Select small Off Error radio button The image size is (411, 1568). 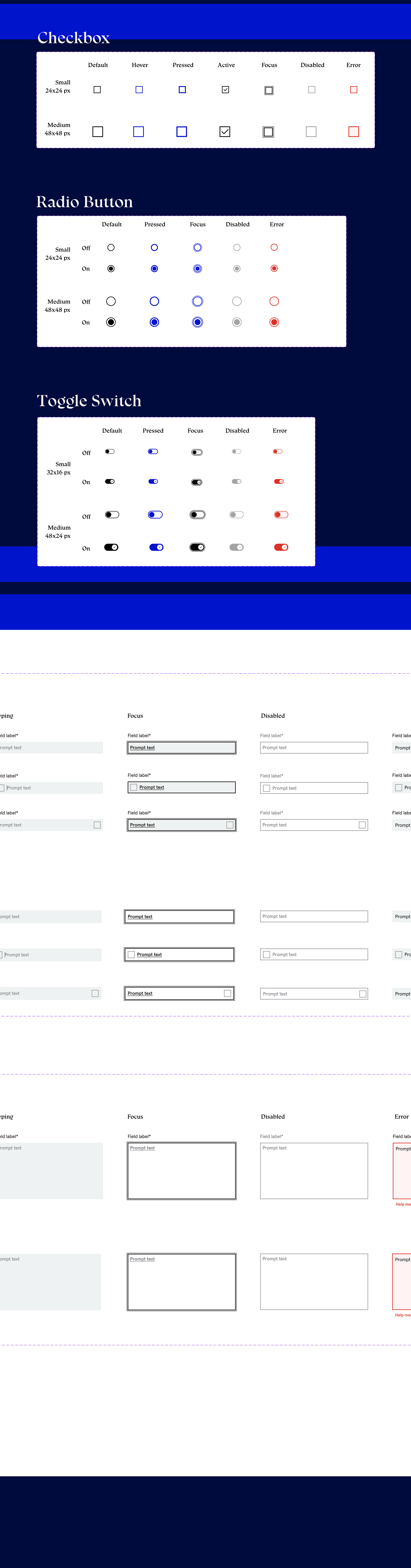(274, 247)
